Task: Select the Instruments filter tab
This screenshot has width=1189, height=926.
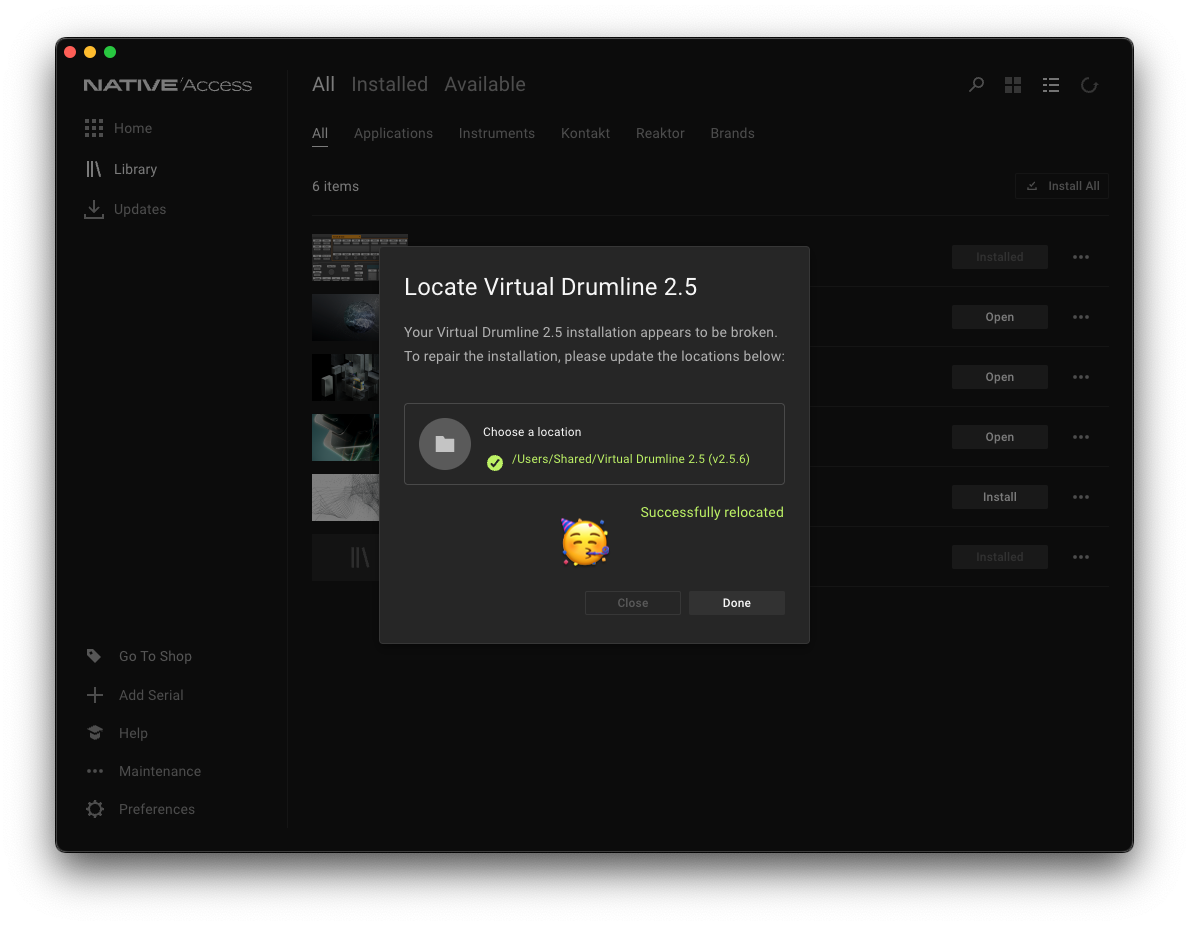Action: click(497, 133)
